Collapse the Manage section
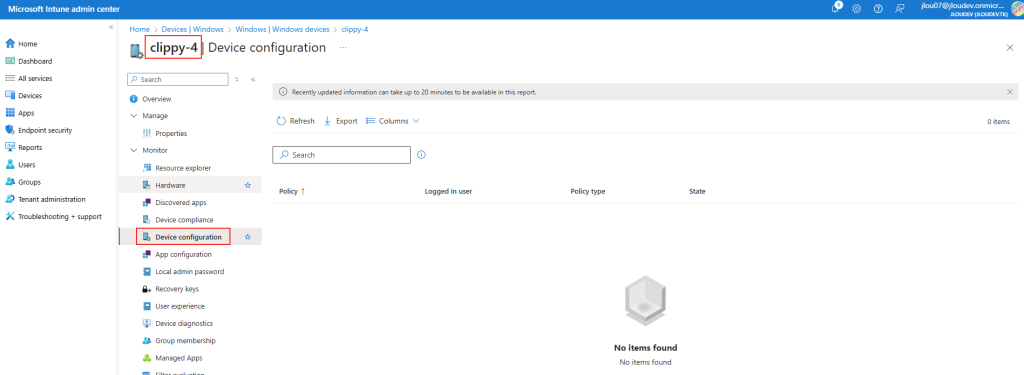Viewport: 1024px width, 375px height. [x=134, y=116]
